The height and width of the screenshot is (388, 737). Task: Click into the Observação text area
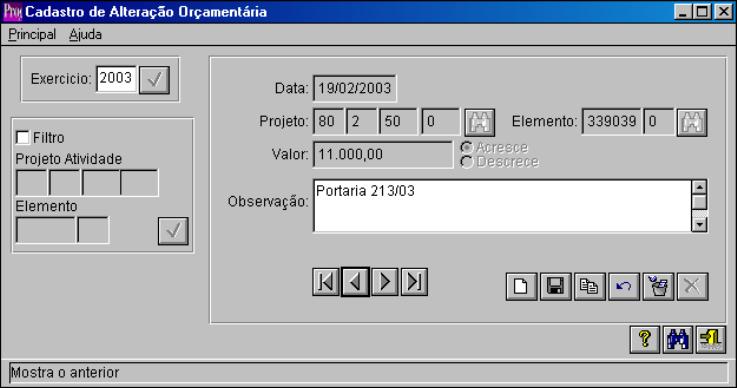[x=502, y=206]
